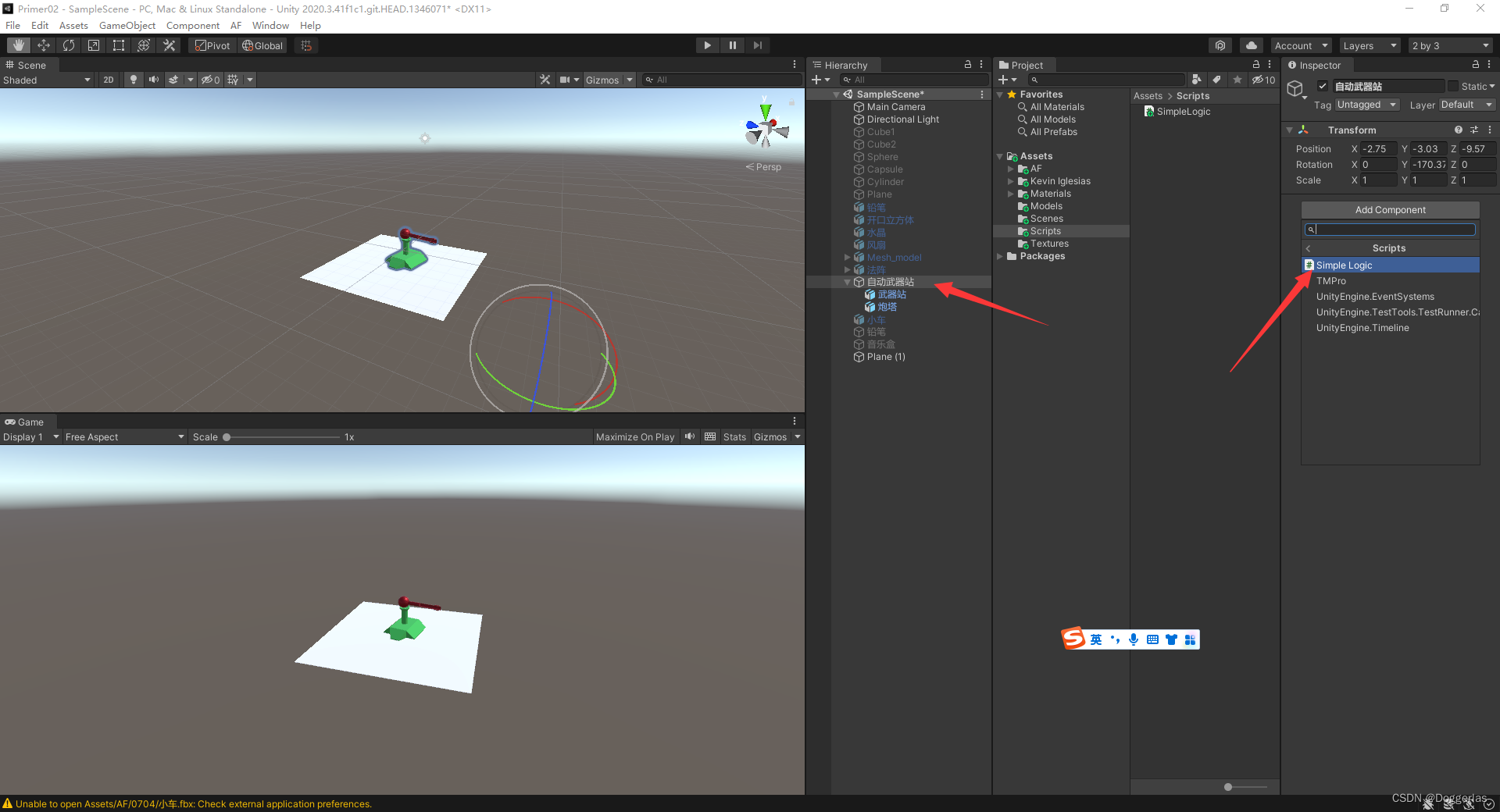Toggle scene effects skybox icon
This screenshot has height=812, width=1500.
point(173,80)
